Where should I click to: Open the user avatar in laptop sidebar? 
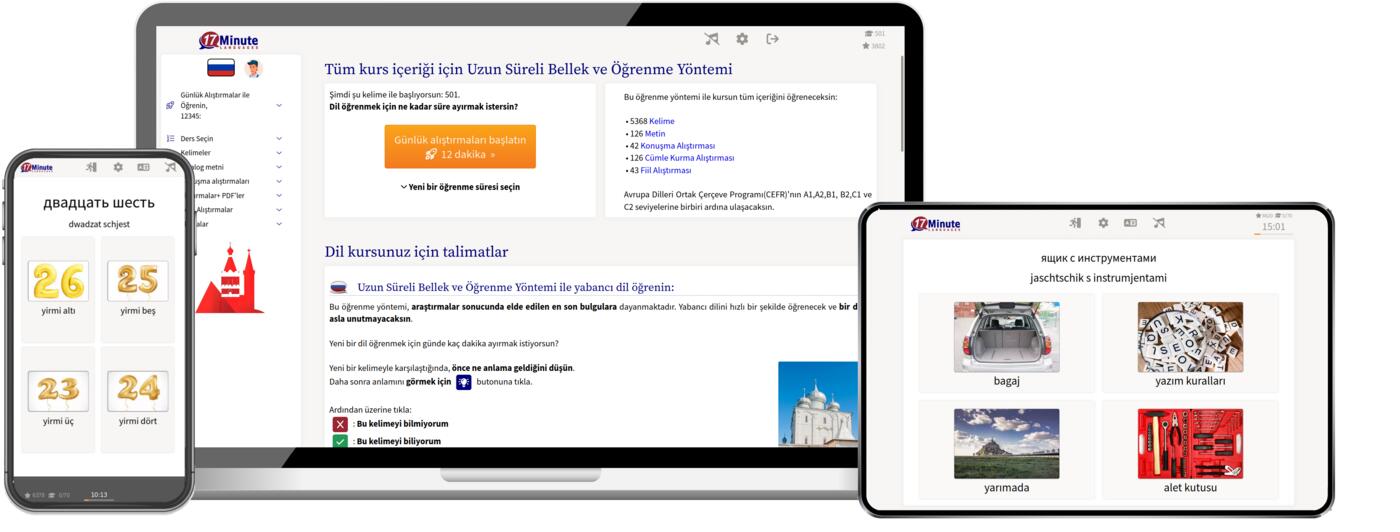coord(253,68)
